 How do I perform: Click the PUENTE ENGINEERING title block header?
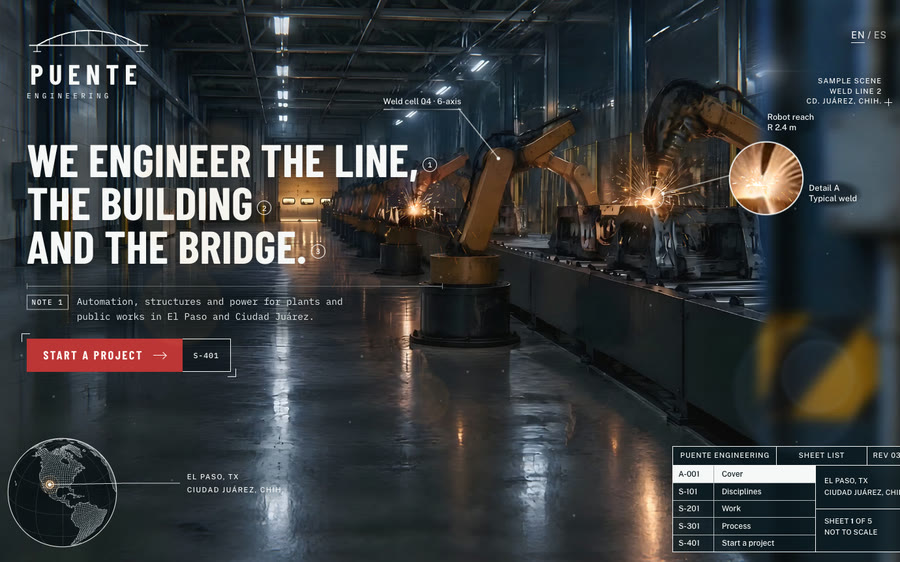[x=724, y=455]
